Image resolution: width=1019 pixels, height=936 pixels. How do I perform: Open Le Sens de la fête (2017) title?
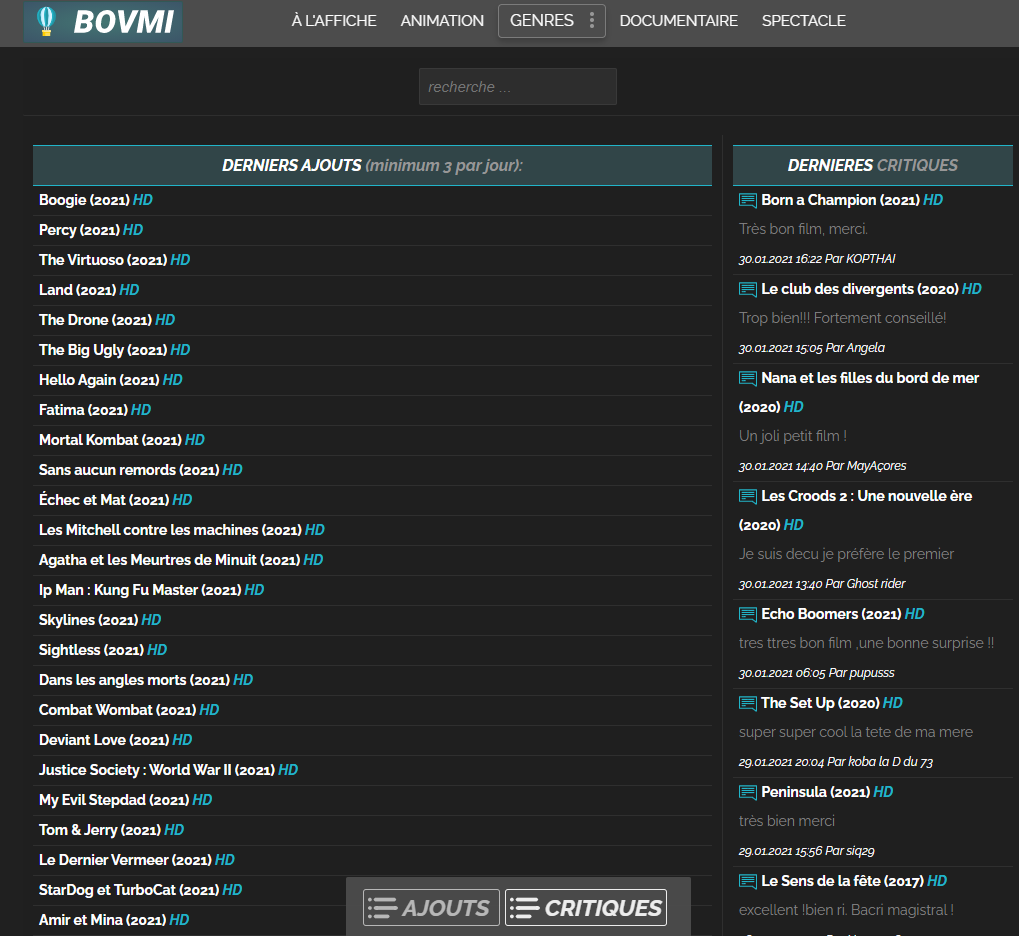[854, 881]
